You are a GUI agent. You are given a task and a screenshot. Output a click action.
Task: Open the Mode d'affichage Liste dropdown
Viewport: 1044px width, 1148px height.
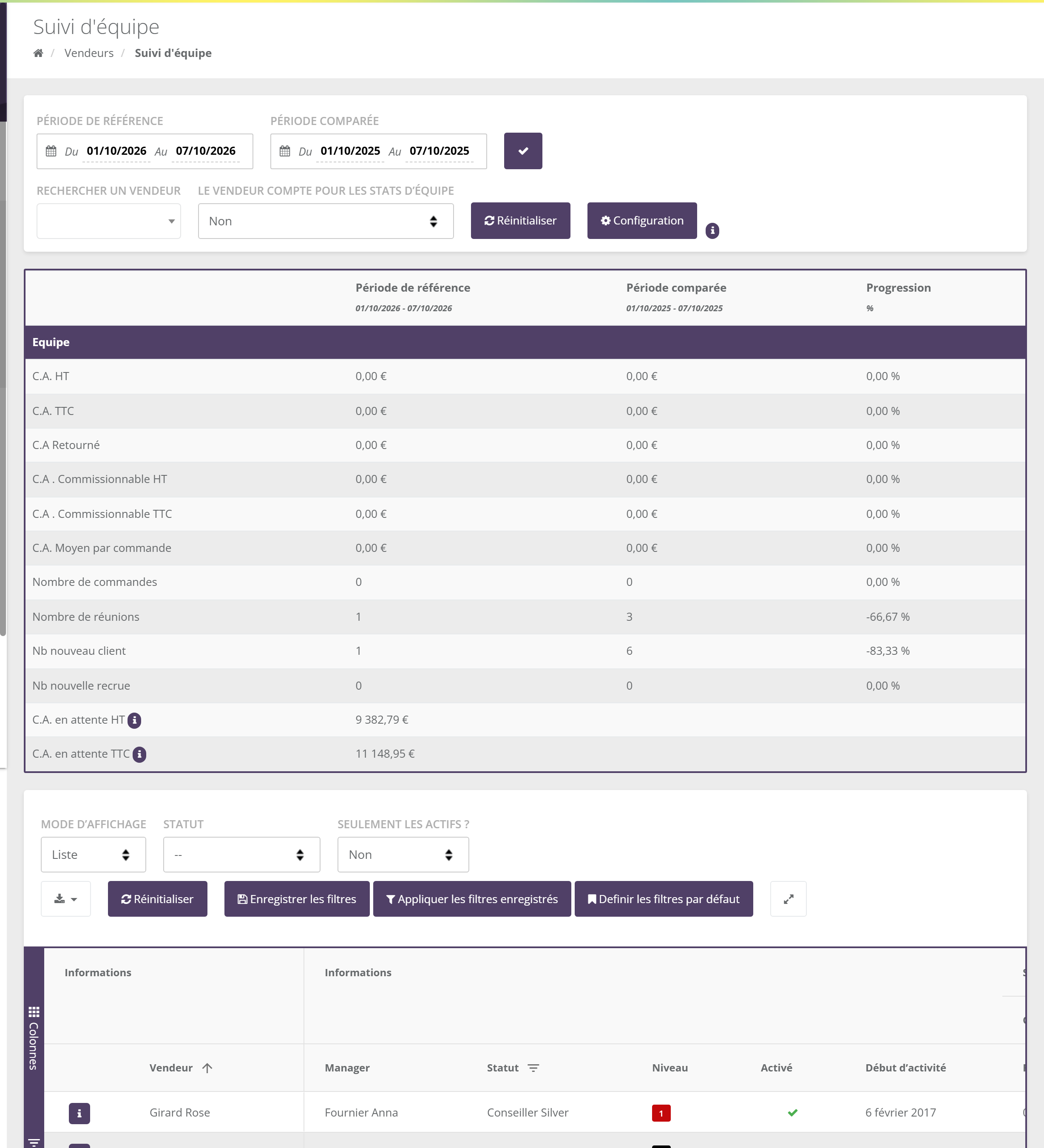pyautogui.click(x=94, y=855)
